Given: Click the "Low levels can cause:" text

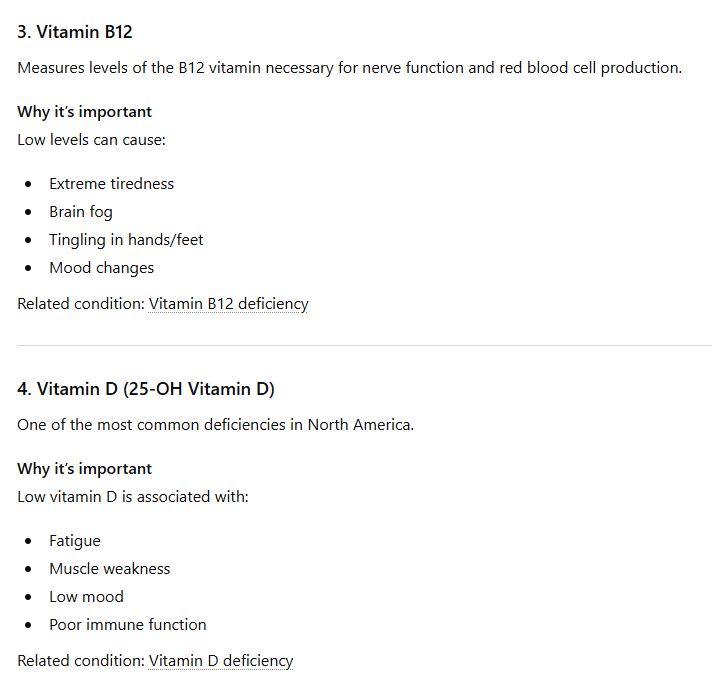Looking at the screenshot, I should pyautogui.click(x=91, y=140).
